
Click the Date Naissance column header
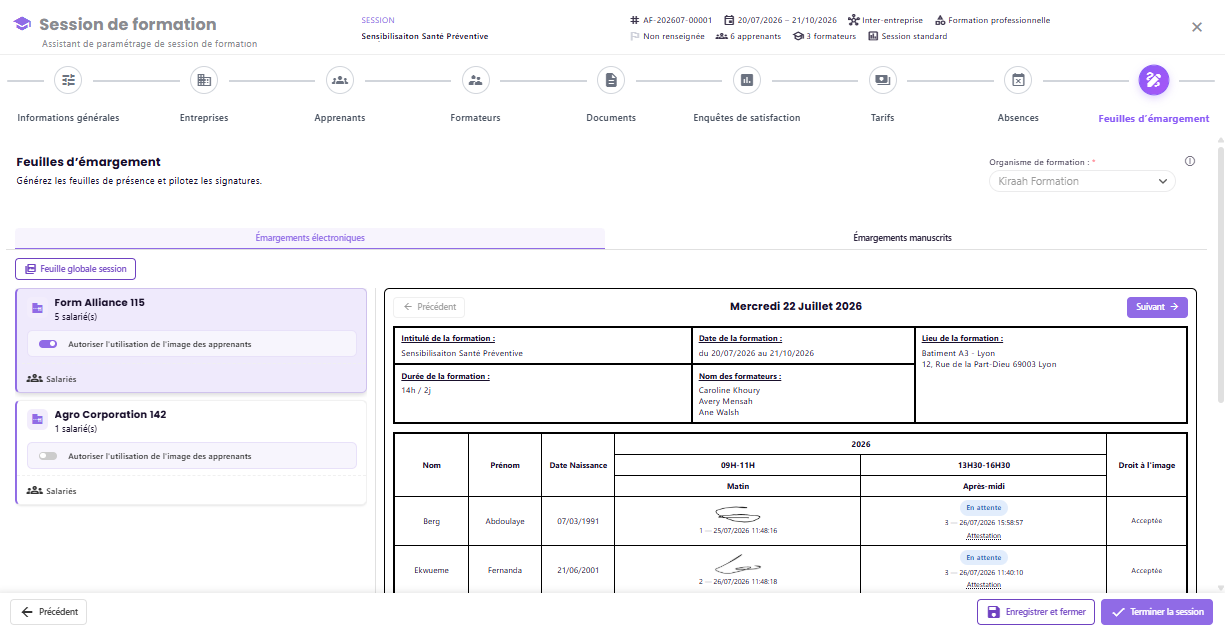[x=578, y=465]
